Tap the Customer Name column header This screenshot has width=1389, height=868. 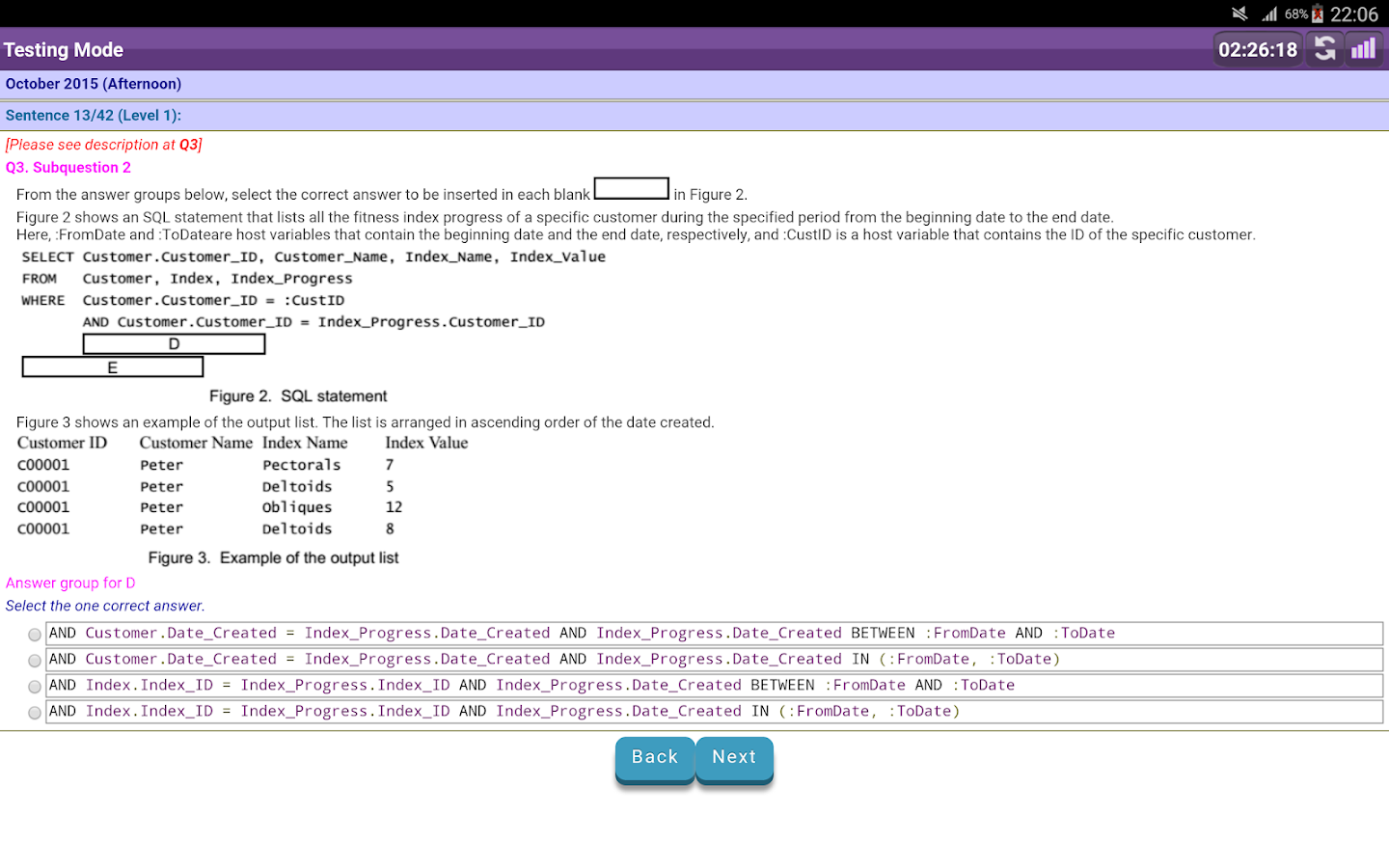196,443
